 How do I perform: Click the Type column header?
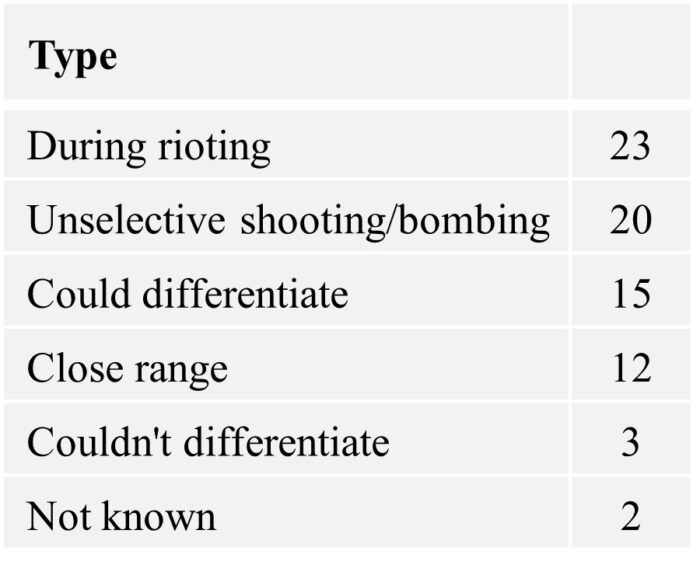(x=73, y=57)
